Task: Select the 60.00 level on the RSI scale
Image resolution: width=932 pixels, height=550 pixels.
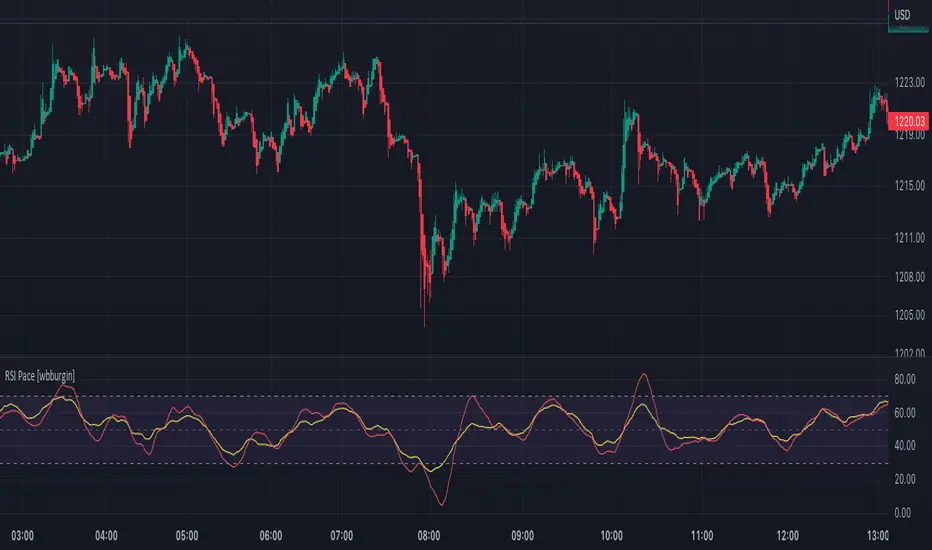Action: (907, 413)
